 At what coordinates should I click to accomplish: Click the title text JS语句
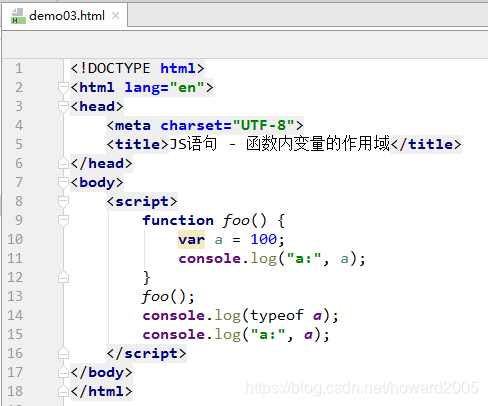193,144
